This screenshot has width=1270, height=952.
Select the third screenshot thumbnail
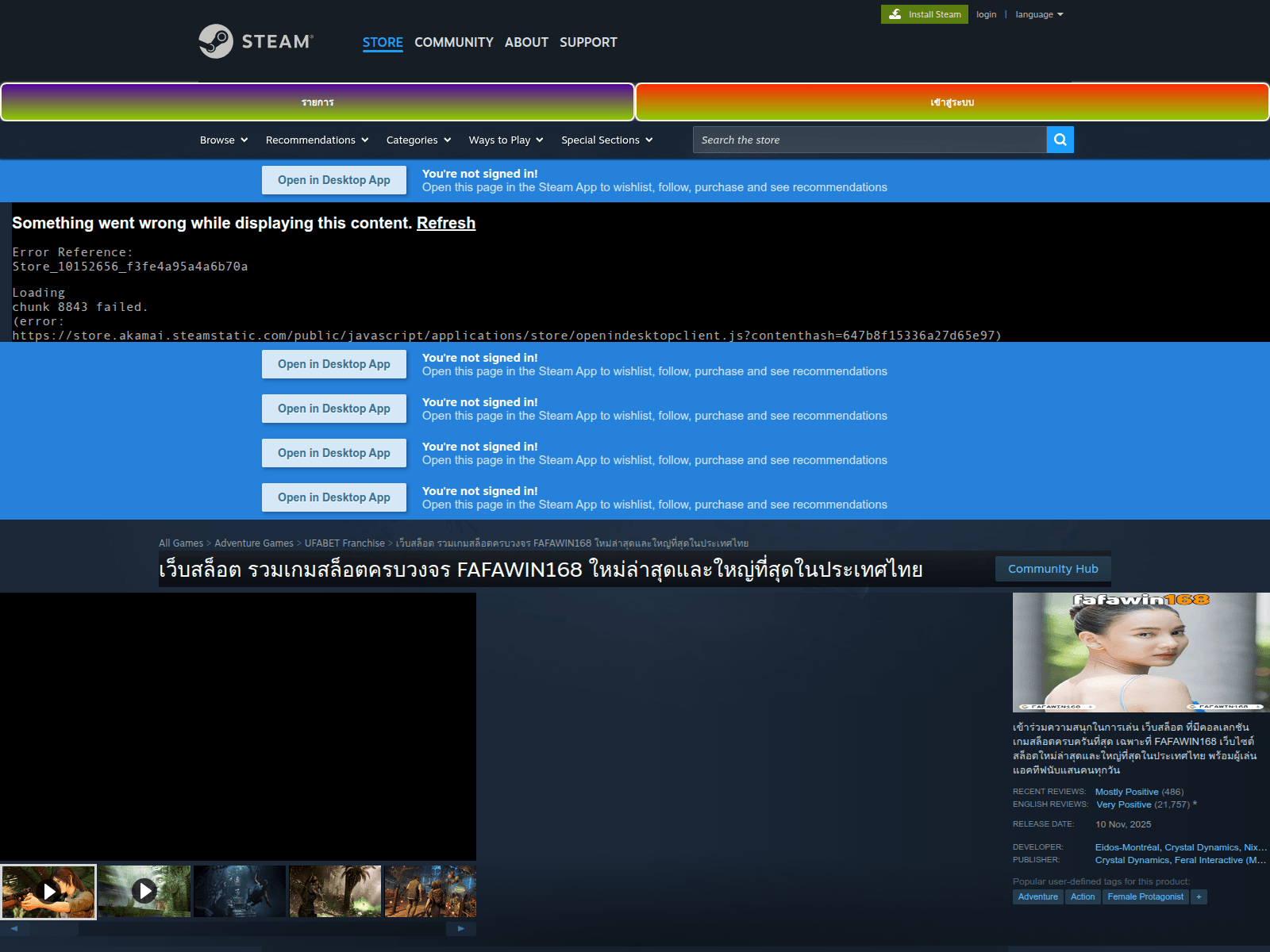240,892
